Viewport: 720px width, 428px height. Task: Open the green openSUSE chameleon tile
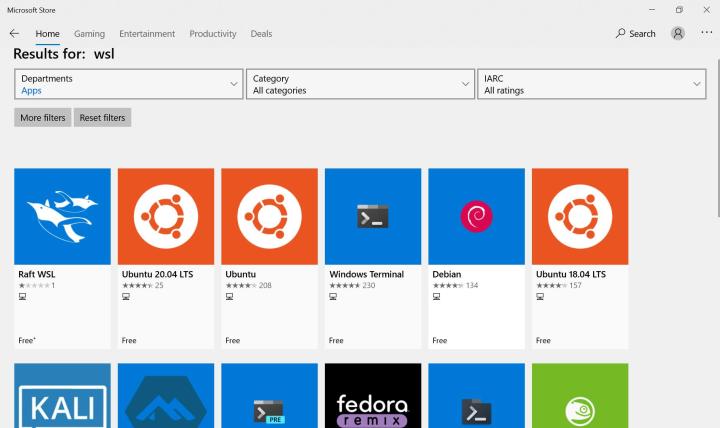[580, 396]
